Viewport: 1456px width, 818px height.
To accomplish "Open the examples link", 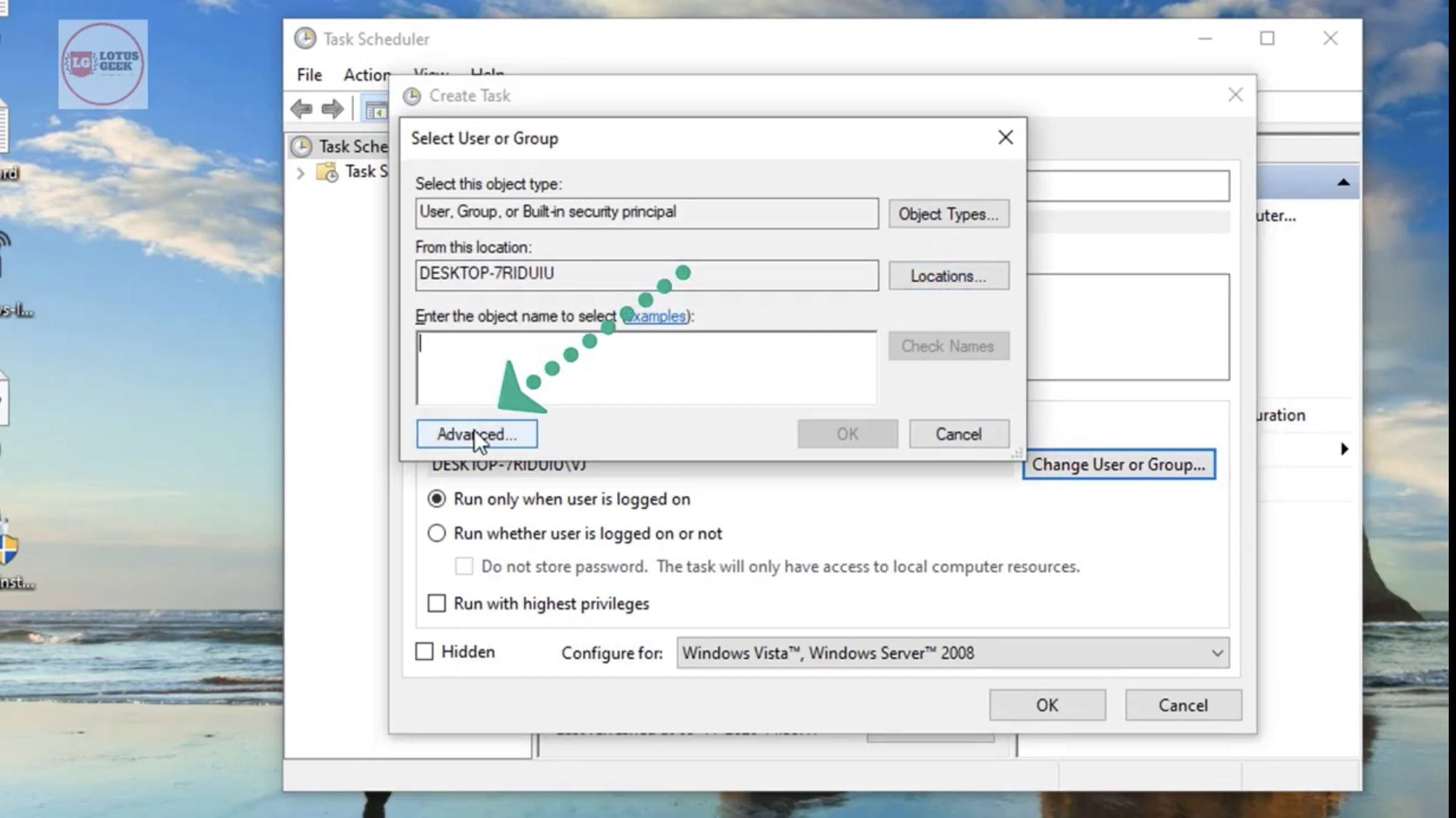I will [x=656, y=316].
